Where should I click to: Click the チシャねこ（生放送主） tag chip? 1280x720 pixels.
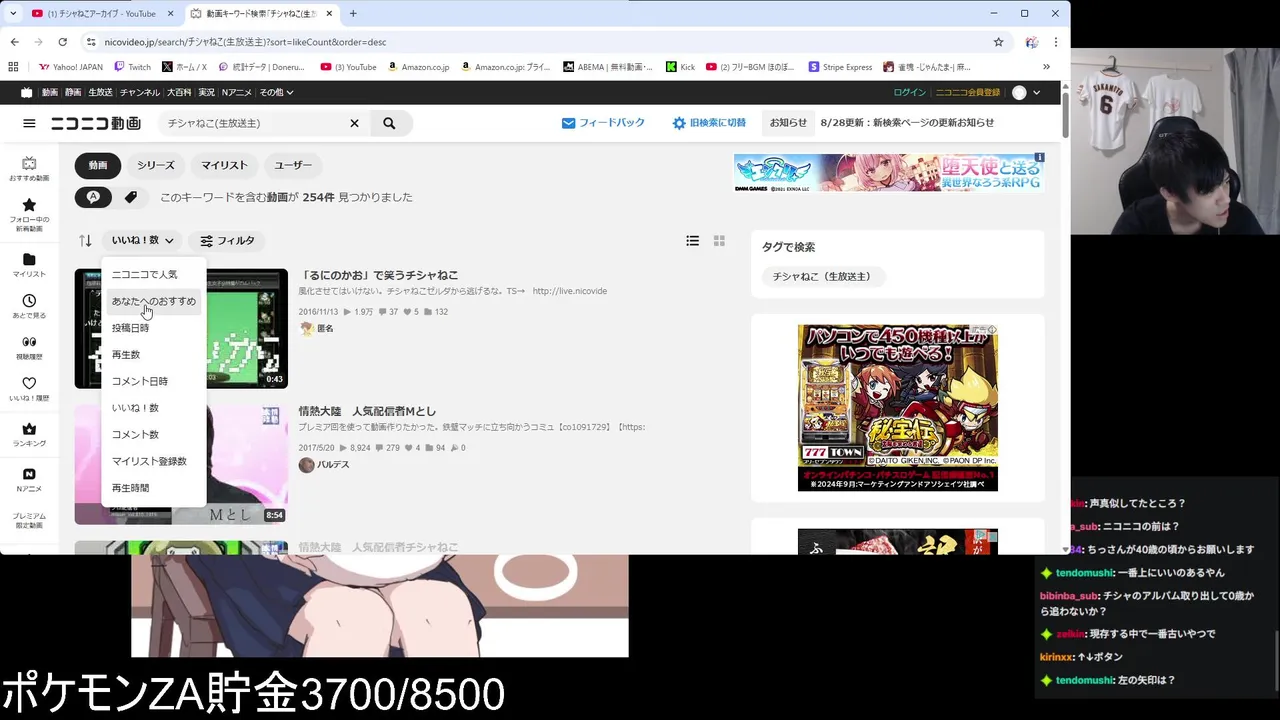pos(823,276)
